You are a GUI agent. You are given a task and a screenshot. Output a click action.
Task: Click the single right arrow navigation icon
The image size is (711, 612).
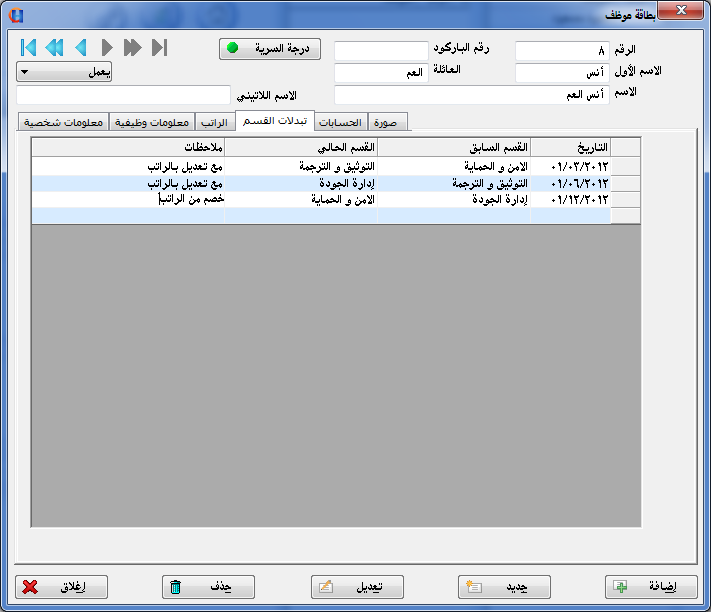click(107, 48)
